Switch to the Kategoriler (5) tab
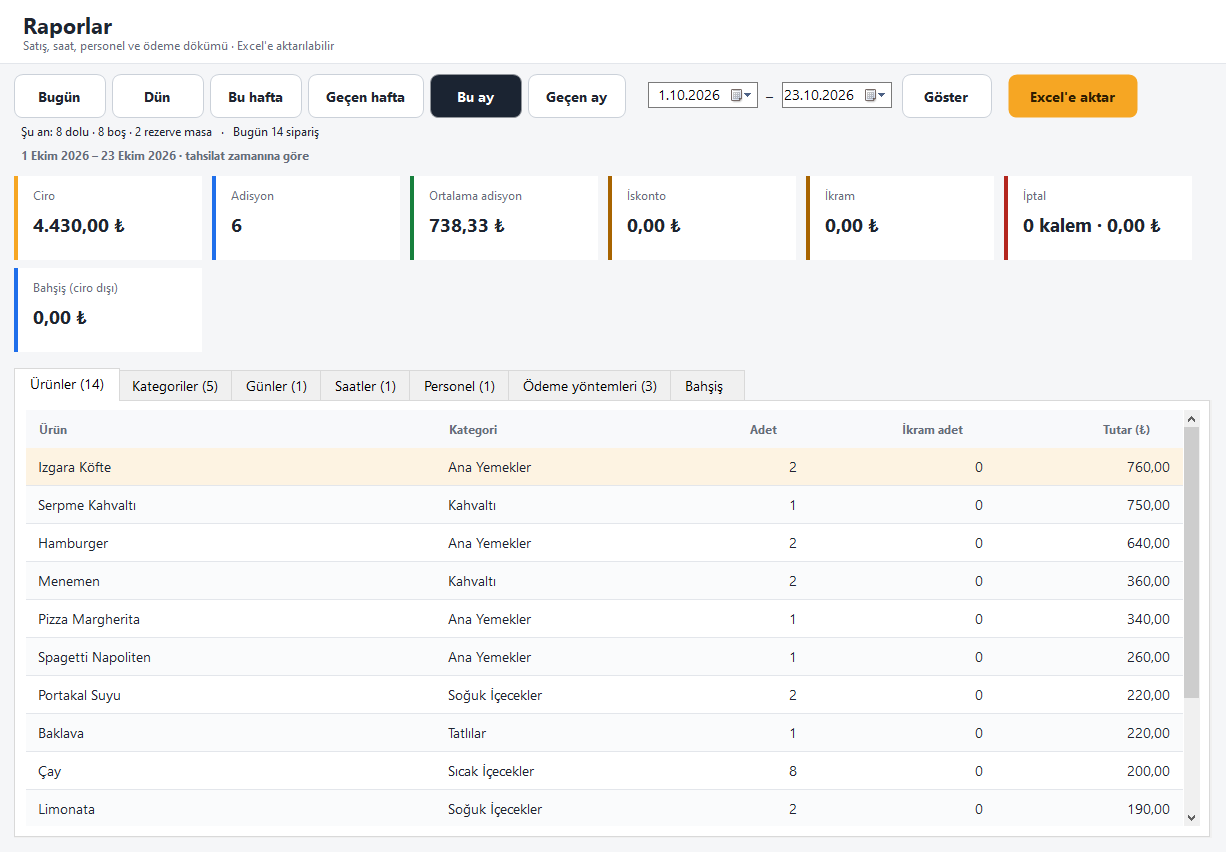This screenshot has width=1226, height=852. [x=175, y=386]
